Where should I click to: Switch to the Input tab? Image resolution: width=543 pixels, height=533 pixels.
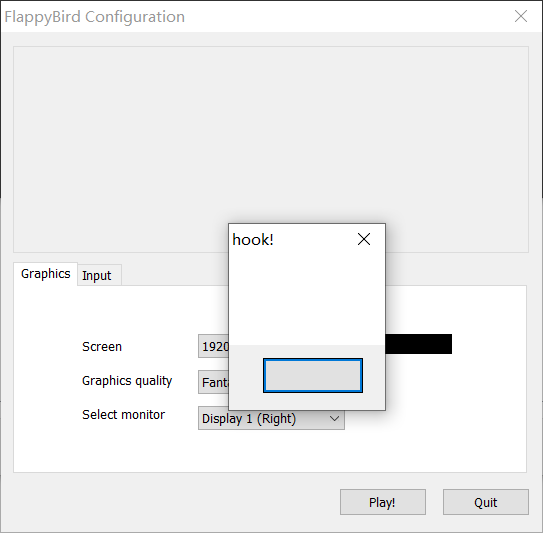click(99, 275)
